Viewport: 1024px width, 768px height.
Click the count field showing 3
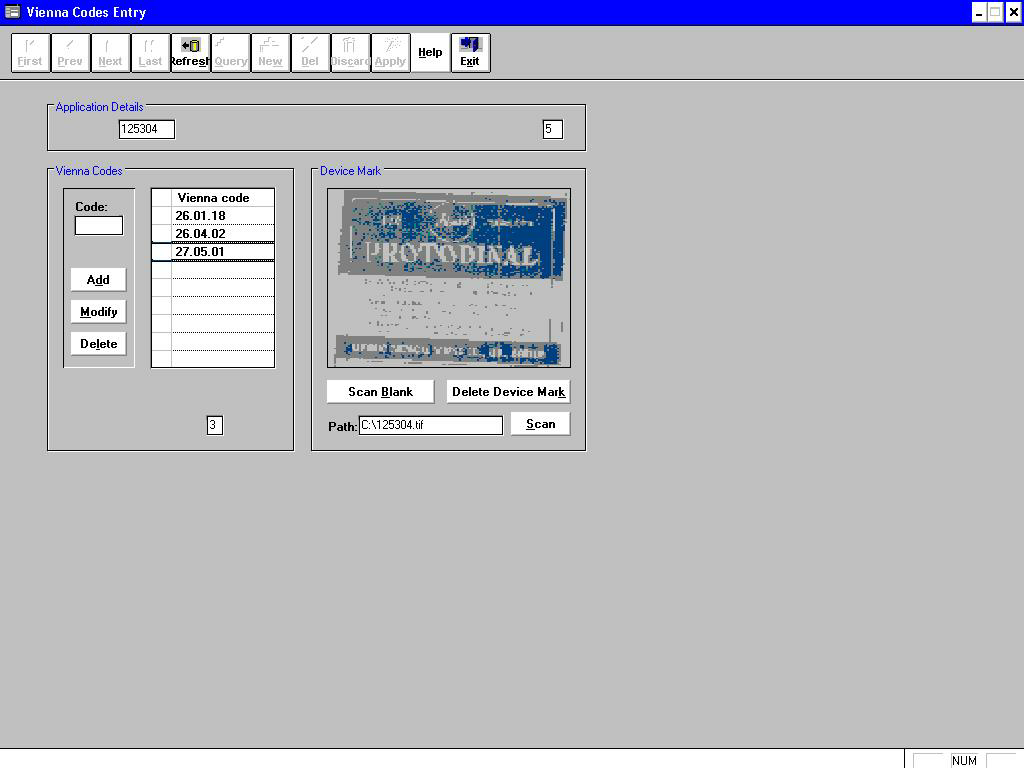(x=214, y=425)
